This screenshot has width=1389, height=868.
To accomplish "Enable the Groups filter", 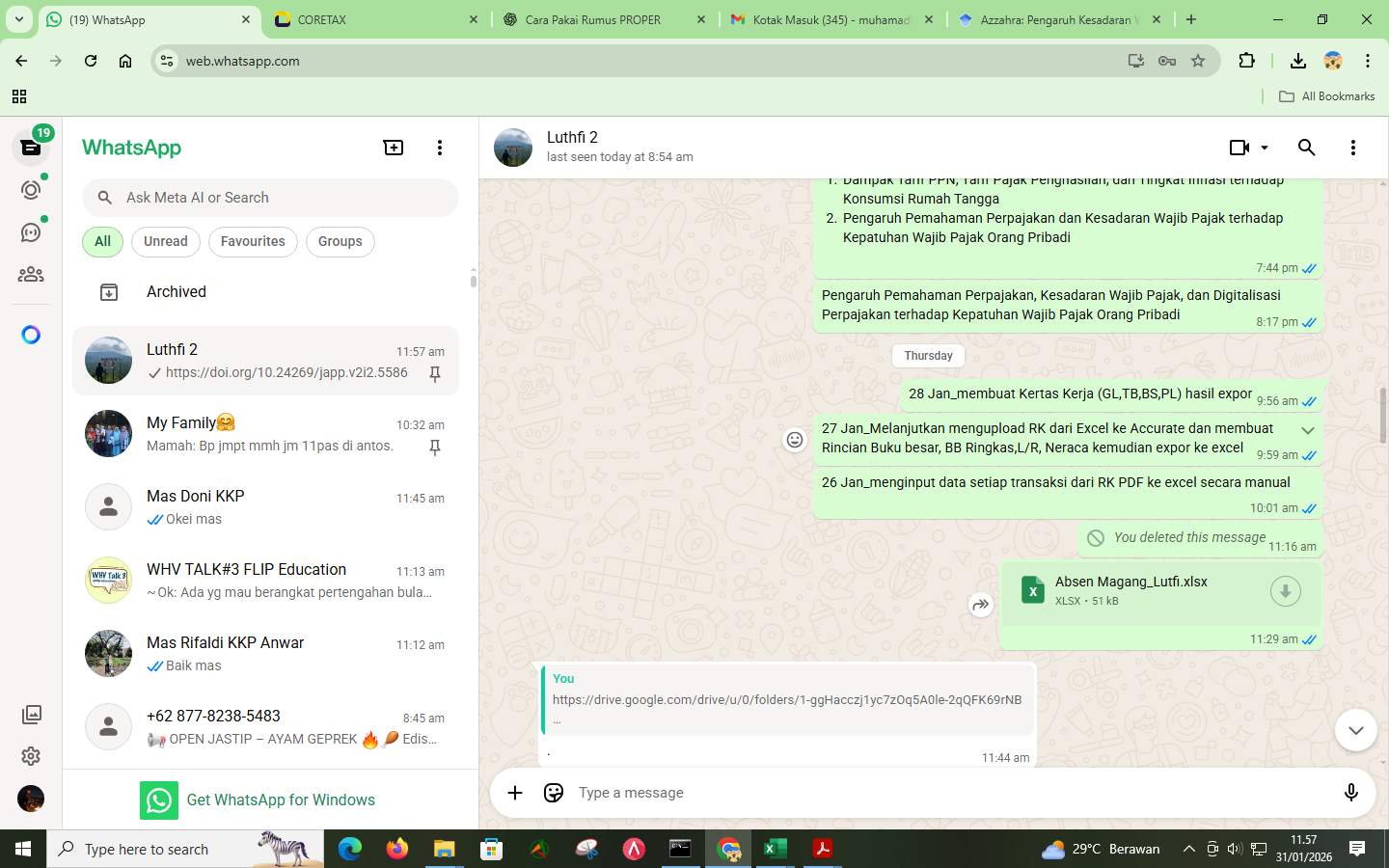I will click(x=340, y=241).
